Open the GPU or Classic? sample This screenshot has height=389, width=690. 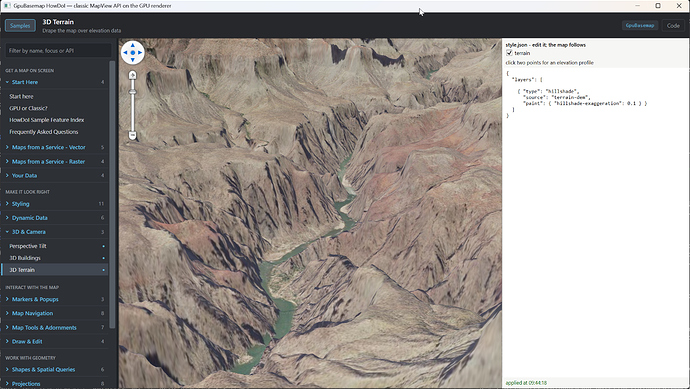coord(55,108)
